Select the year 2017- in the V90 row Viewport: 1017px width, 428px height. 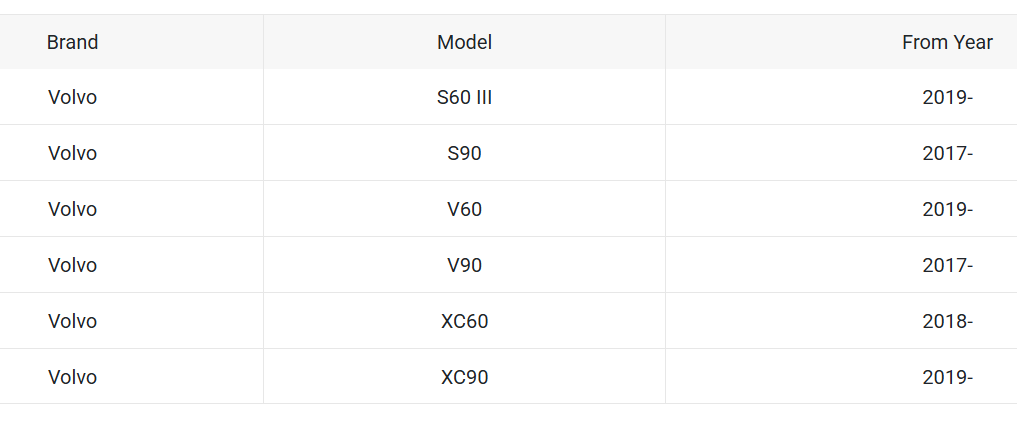[947, 266]
